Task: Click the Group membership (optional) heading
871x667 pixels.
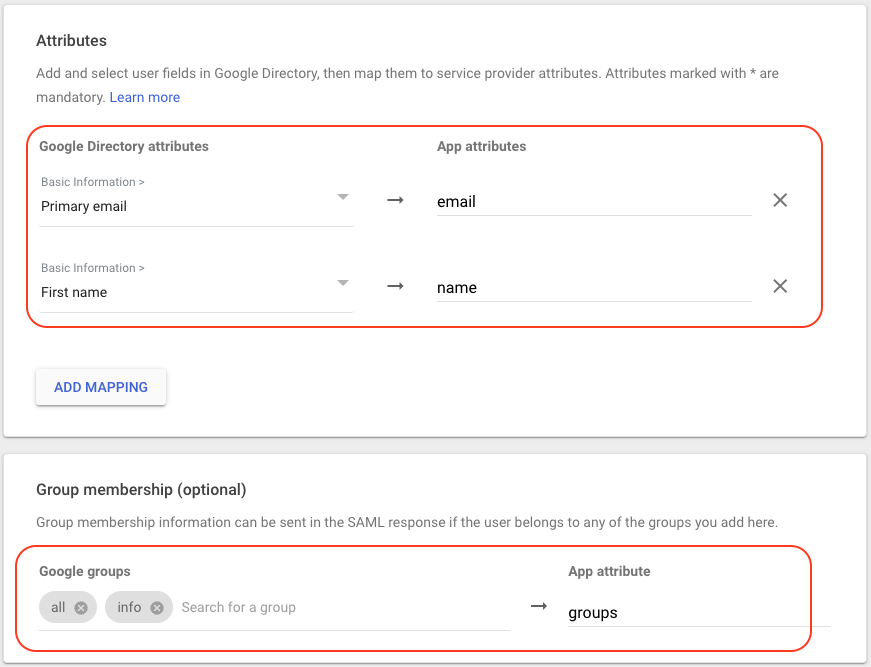Action: [141, 490]
